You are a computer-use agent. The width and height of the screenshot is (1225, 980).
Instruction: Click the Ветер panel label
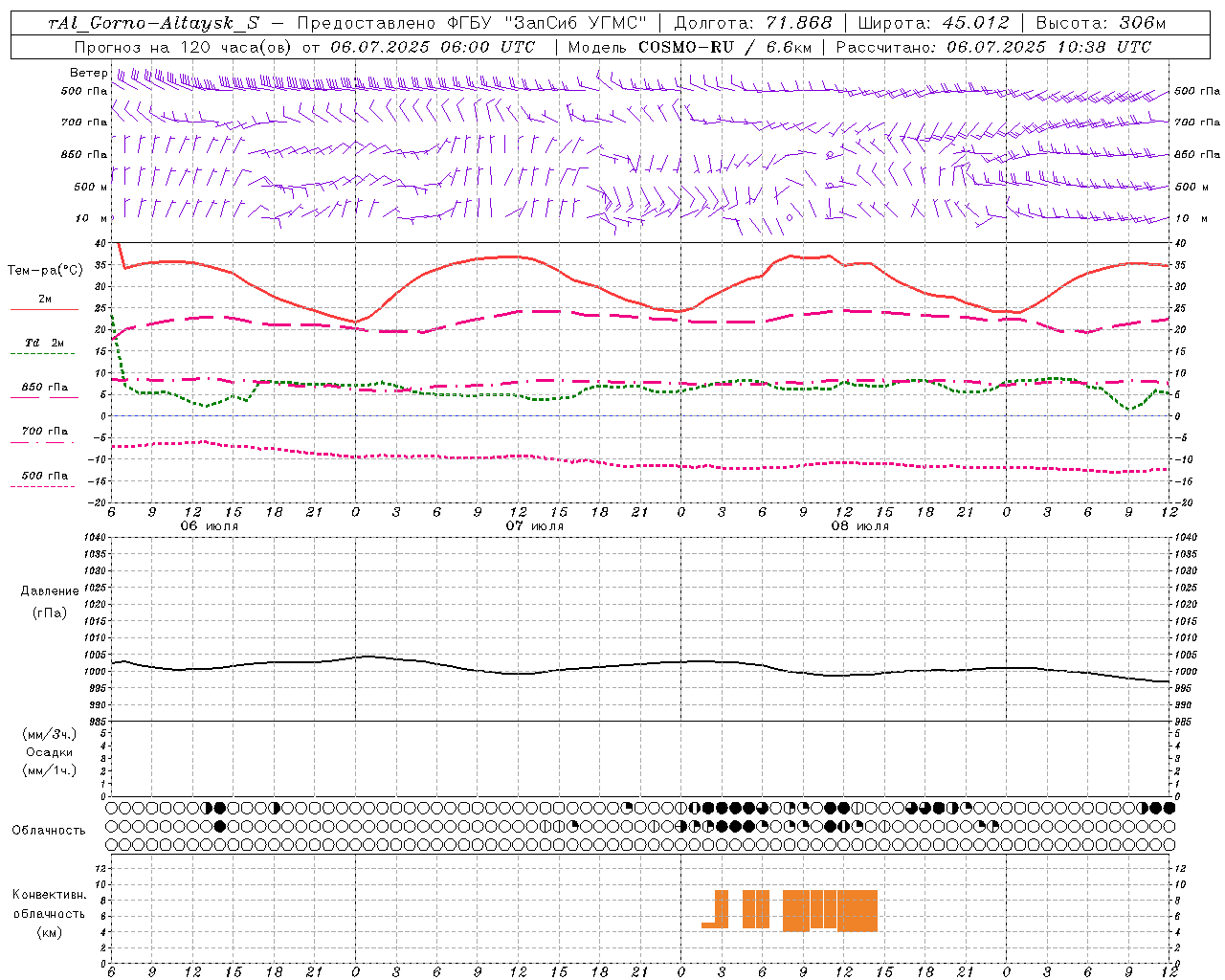(x=89, y=73)
